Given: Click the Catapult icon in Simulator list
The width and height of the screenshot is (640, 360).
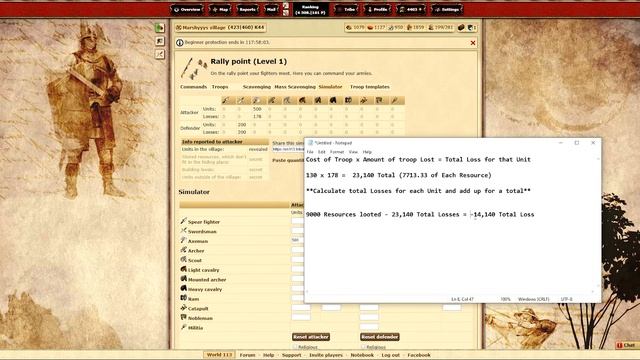Looking at the screenshot, I should (183, 308).
